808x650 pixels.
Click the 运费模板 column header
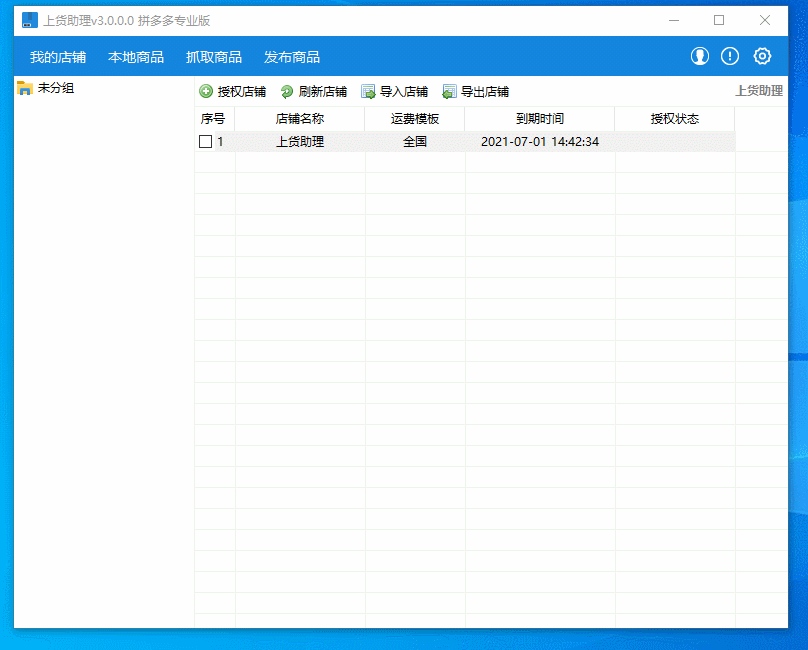415,119
